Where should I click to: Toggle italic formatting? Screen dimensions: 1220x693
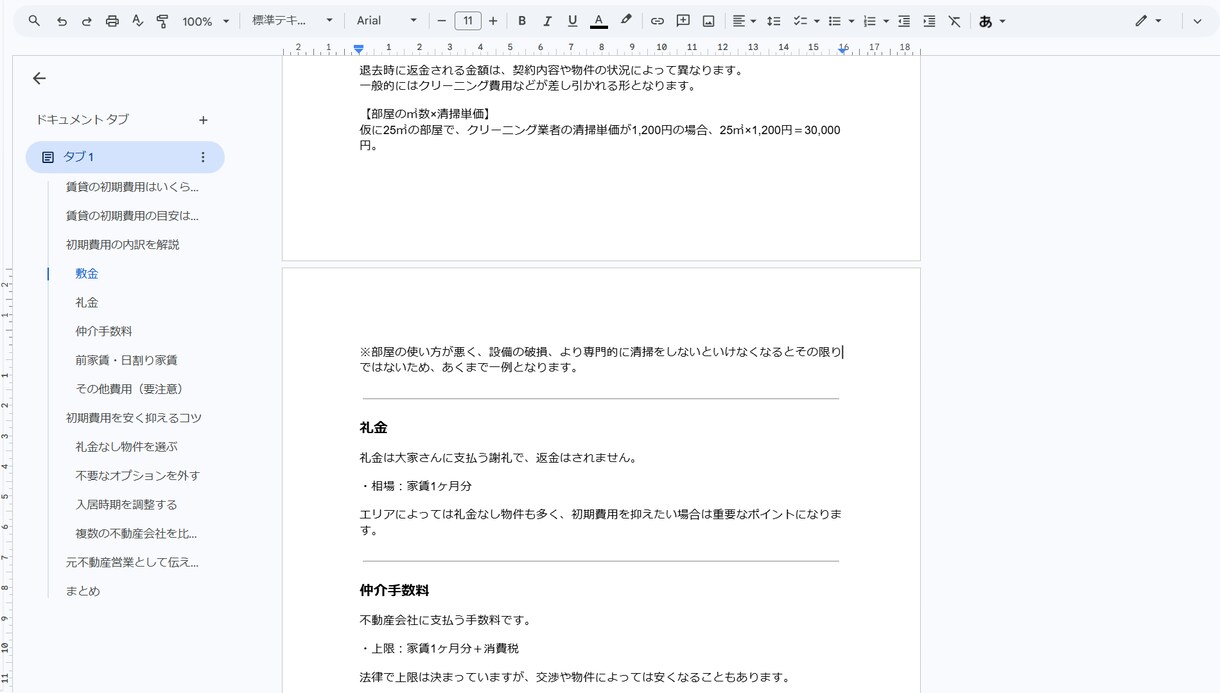(547, 21)
